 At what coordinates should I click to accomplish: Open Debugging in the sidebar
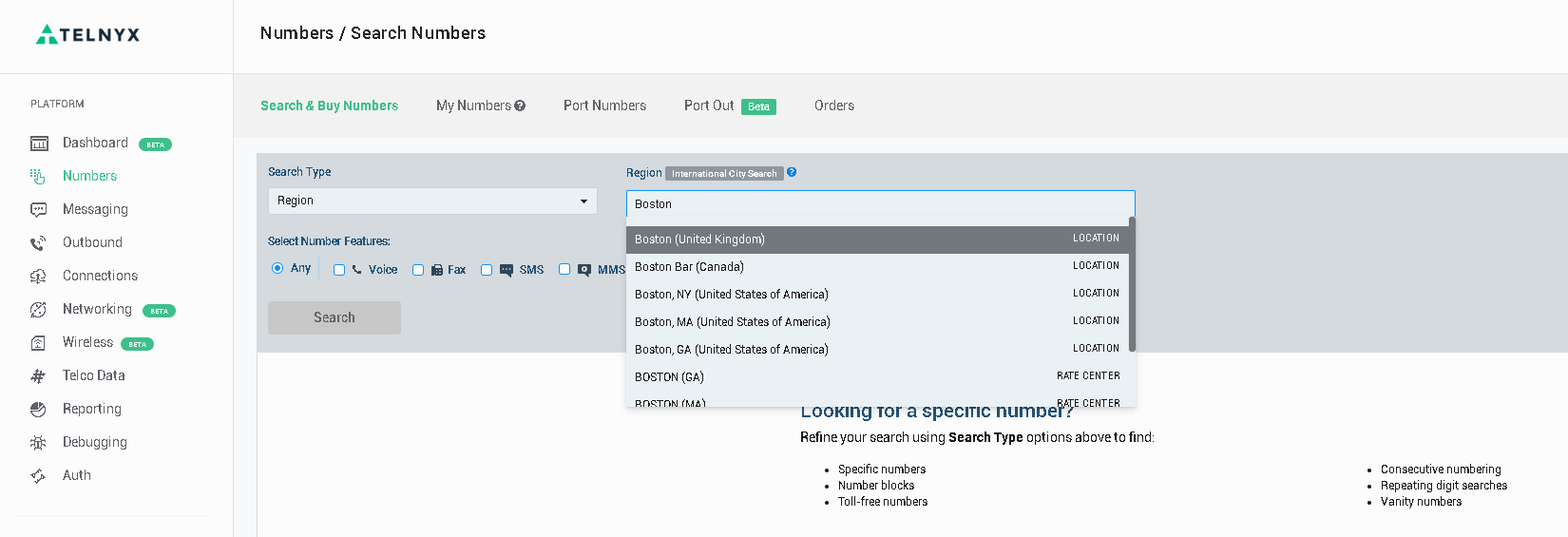point(95,442)
